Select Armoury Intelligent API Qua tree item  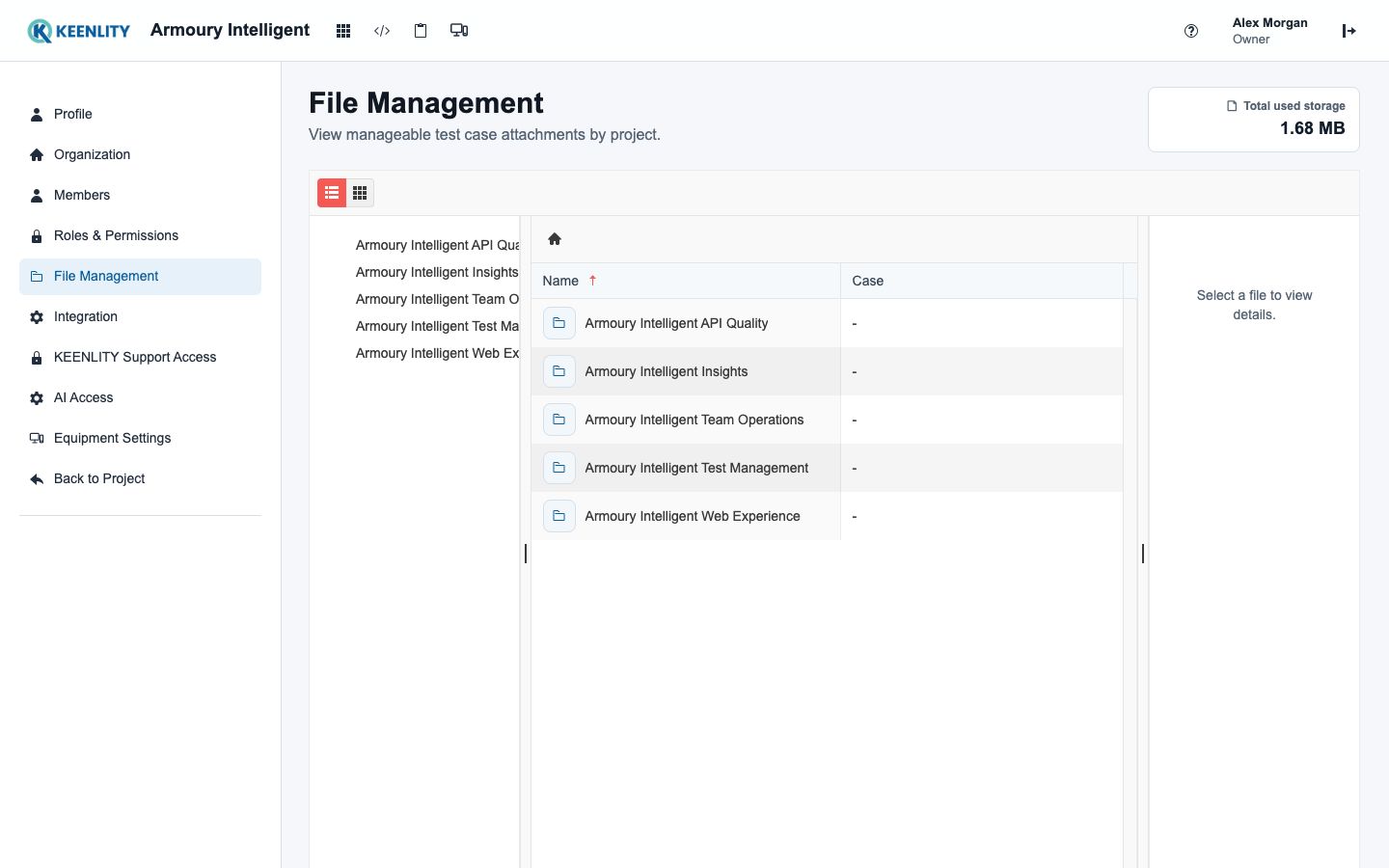pyautogui.click(x=437, y=245)
